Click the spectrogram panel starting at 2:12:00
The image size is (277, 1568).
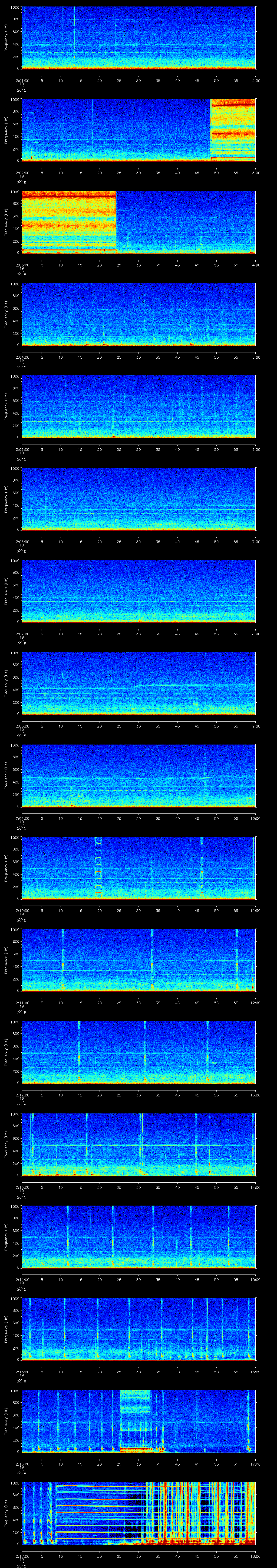pyautogui.click(x=138, y=1052)
